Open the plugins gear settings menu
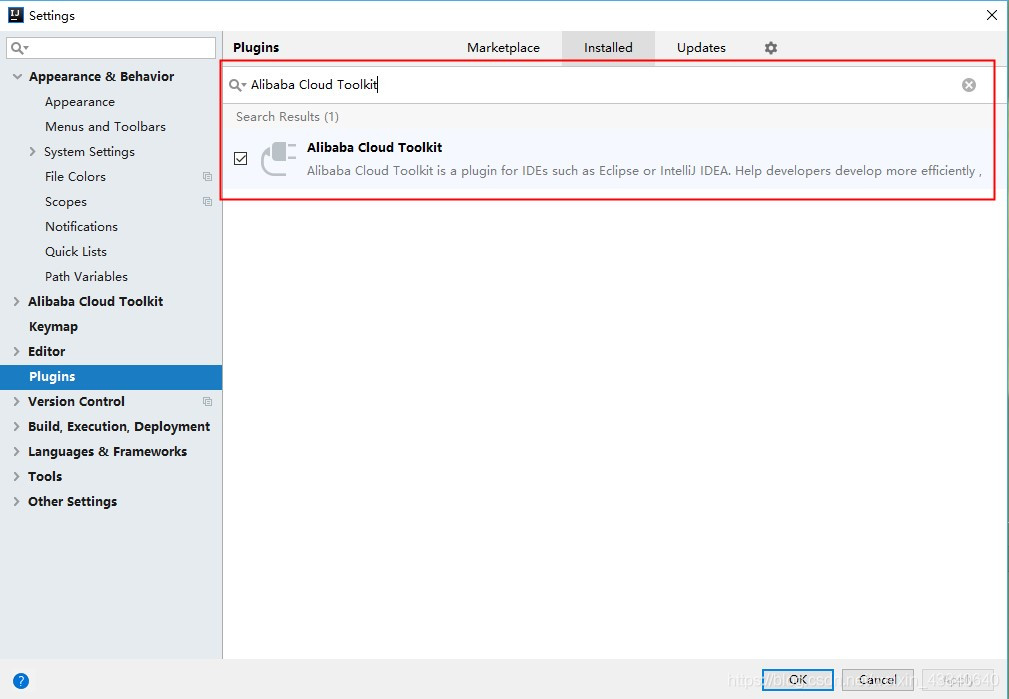The image size is (1009, 699). pos(770,48)
